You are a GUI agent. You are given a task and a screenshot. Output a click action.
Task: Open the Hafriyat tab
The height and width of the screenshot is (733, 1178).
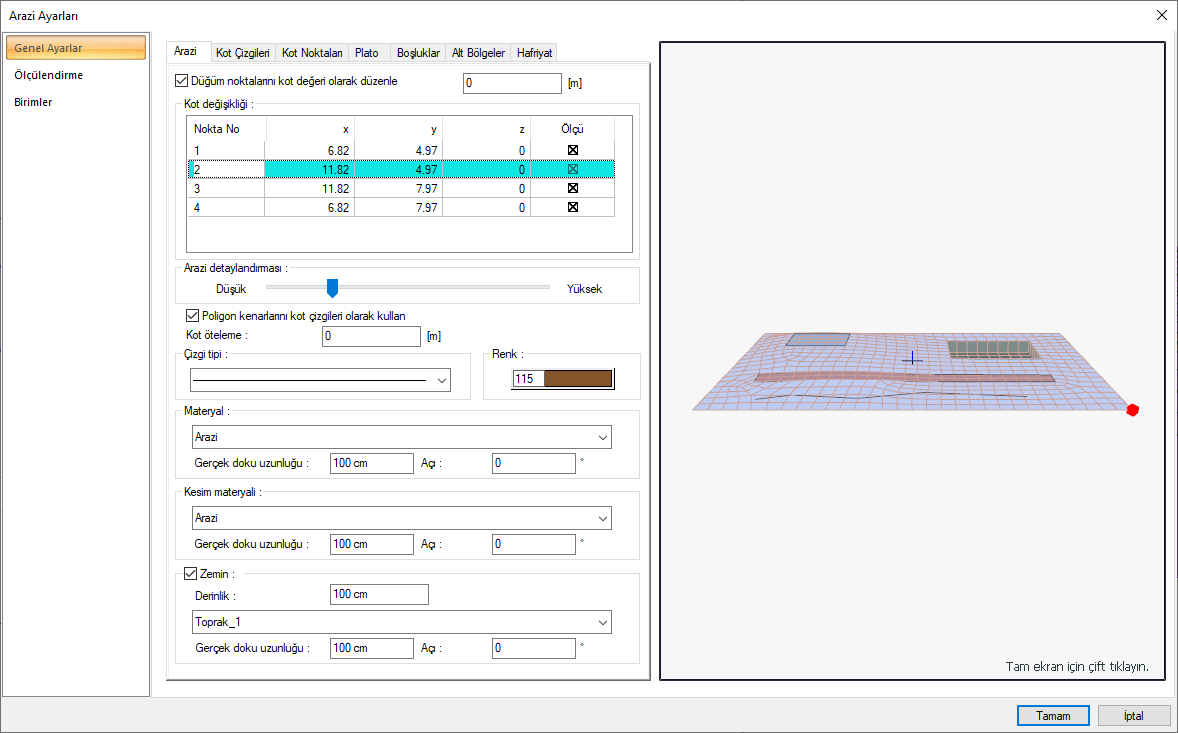click(x=534, y=53)
